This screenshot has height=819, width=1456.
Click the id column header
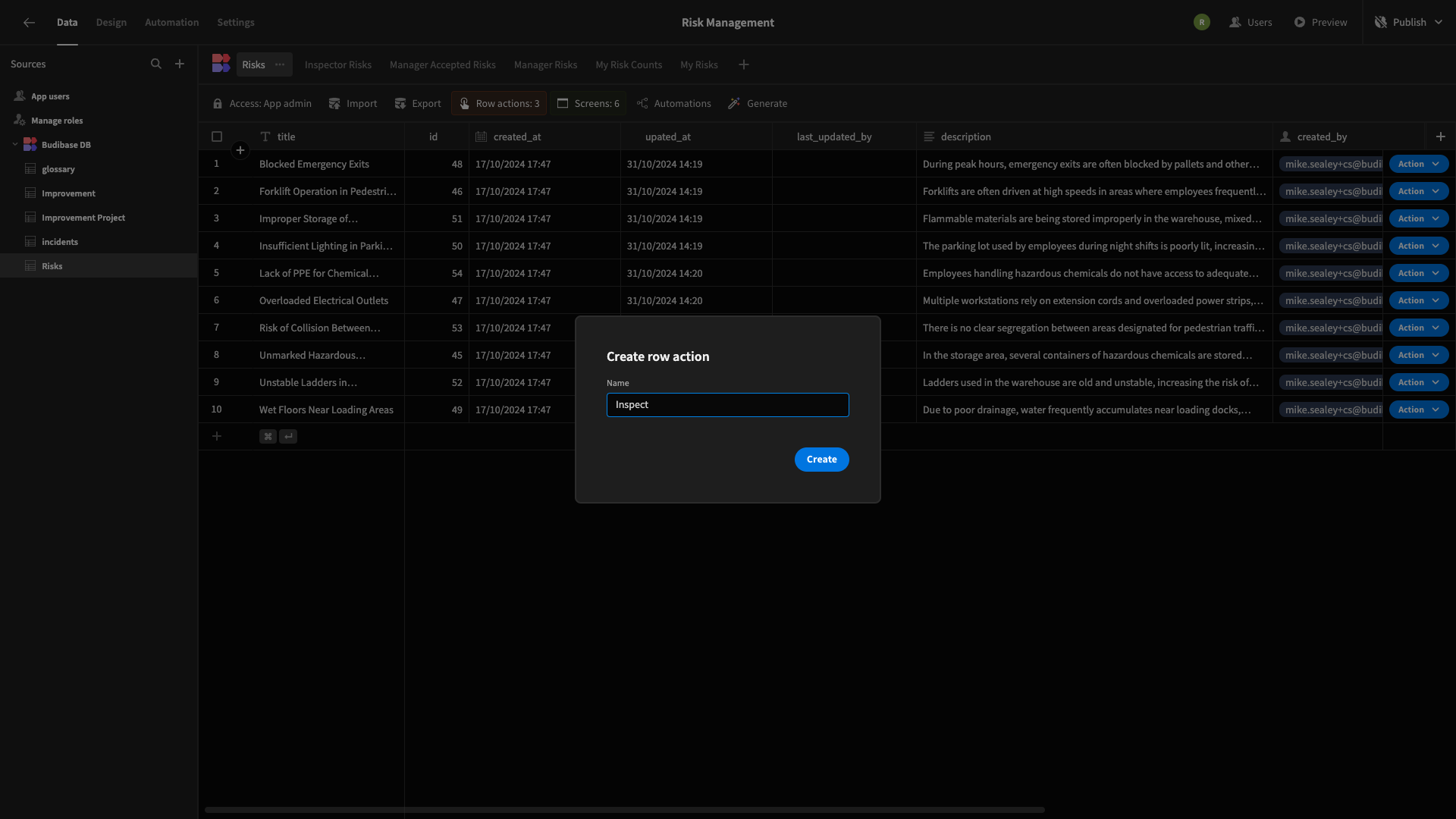(x=437, y=136)
